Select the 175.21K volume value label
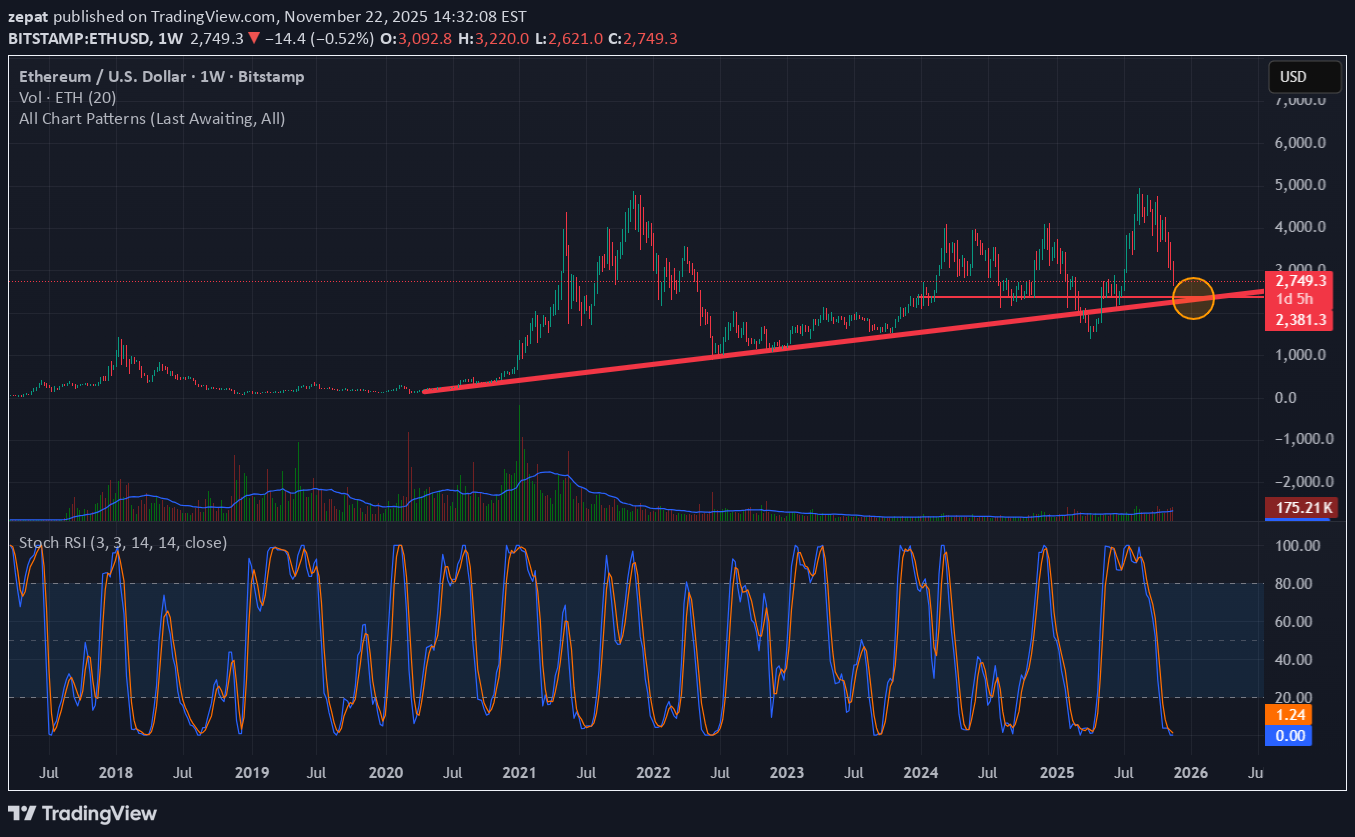Viewport: 1355px width, 837px height. click(x=1299, y=508)
